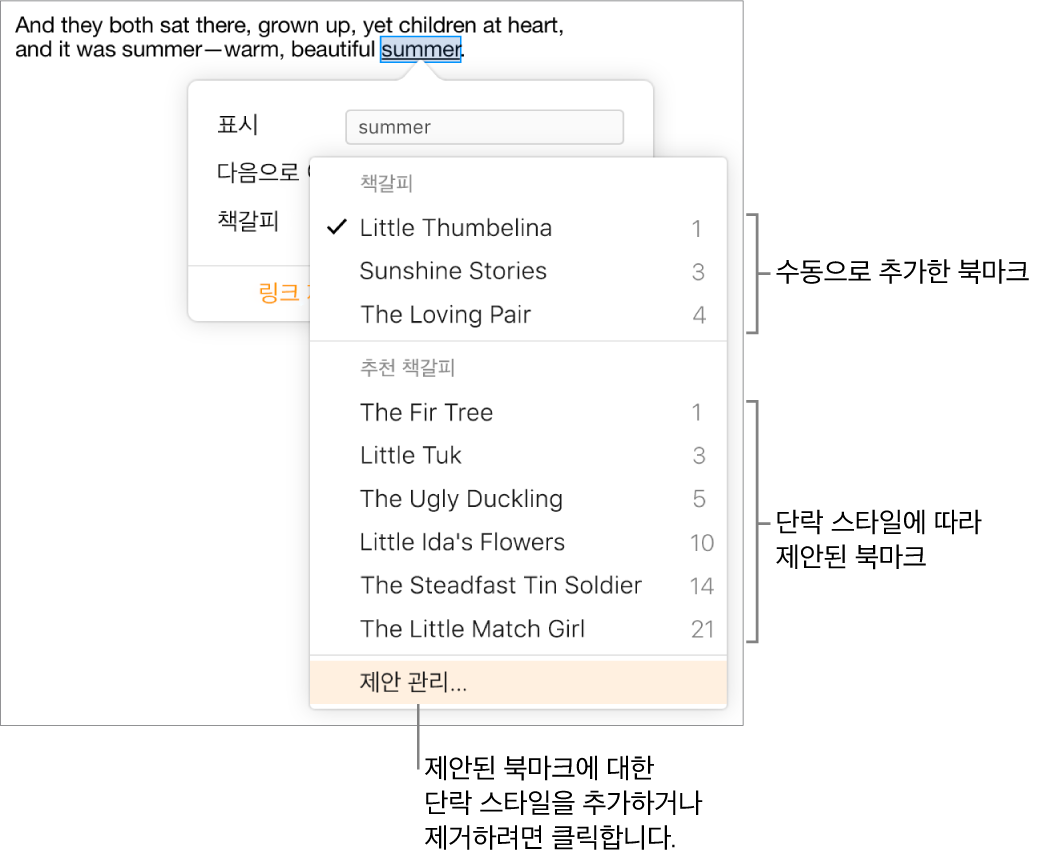Select Little Tuk from suggested bookmarks
Image resolution: width=1039 pixels, height=860 pixels.
tap(410, 456)
